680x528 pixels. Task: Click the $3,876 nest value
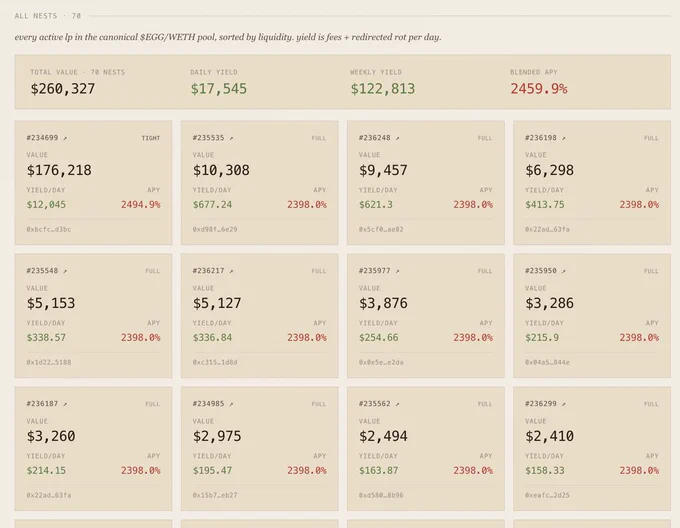tap(383, 303)
